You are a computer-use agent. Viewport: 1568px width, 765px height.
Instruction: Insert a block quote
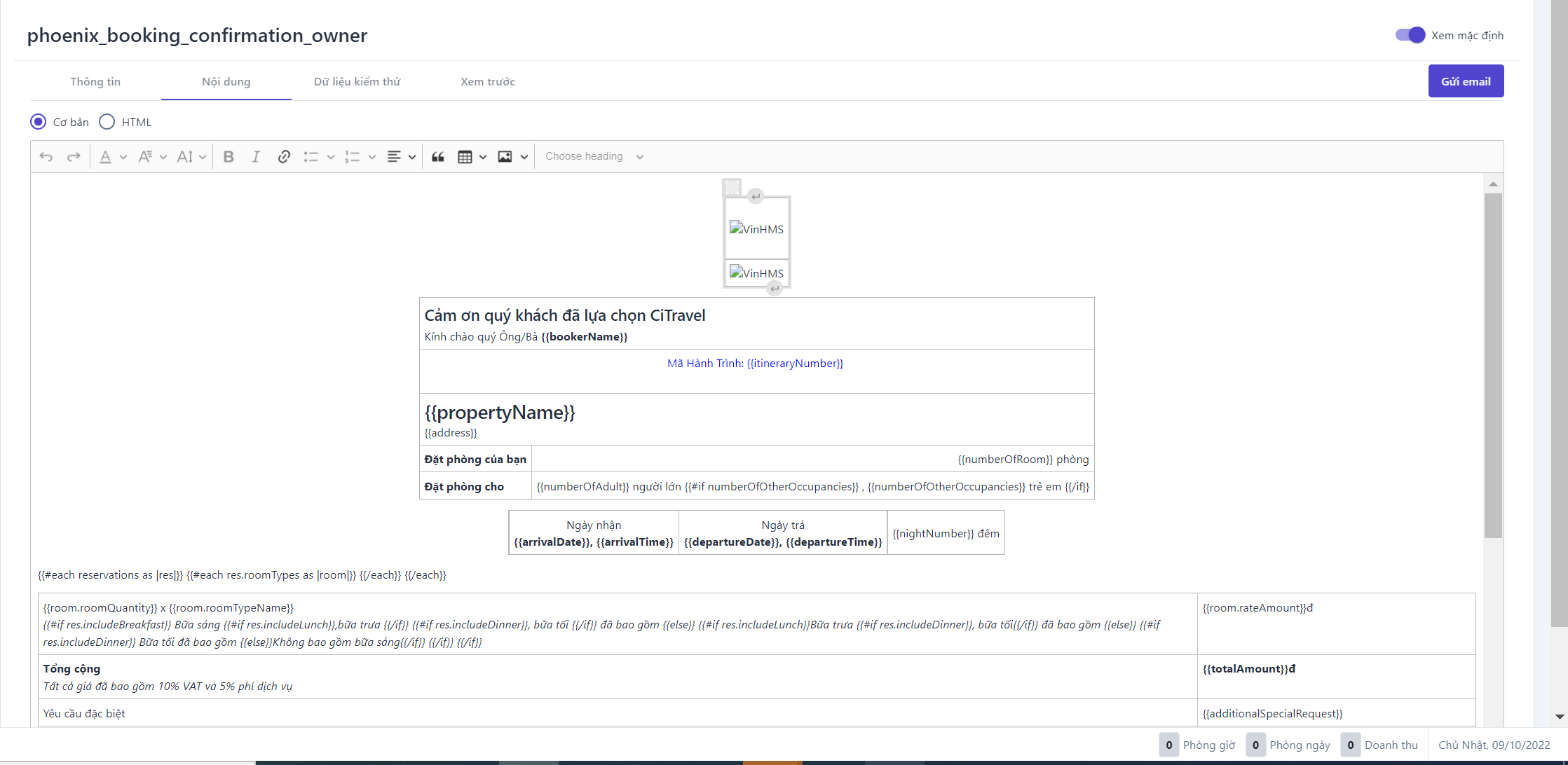coord(438,157)
